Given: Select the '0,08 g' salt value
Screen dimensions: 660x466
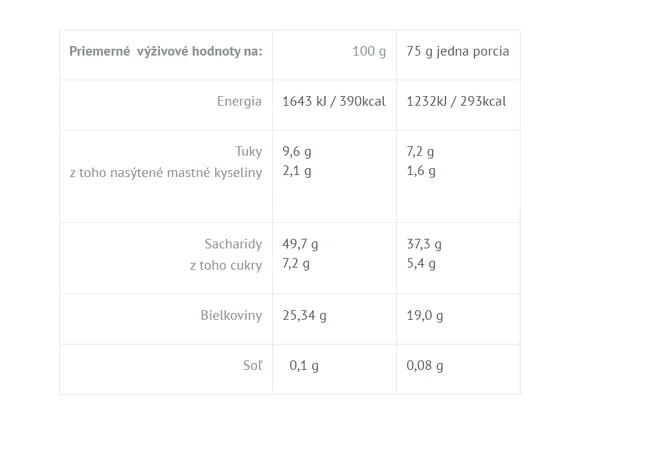Looking at the screenshot, I should tap(425, 365).
